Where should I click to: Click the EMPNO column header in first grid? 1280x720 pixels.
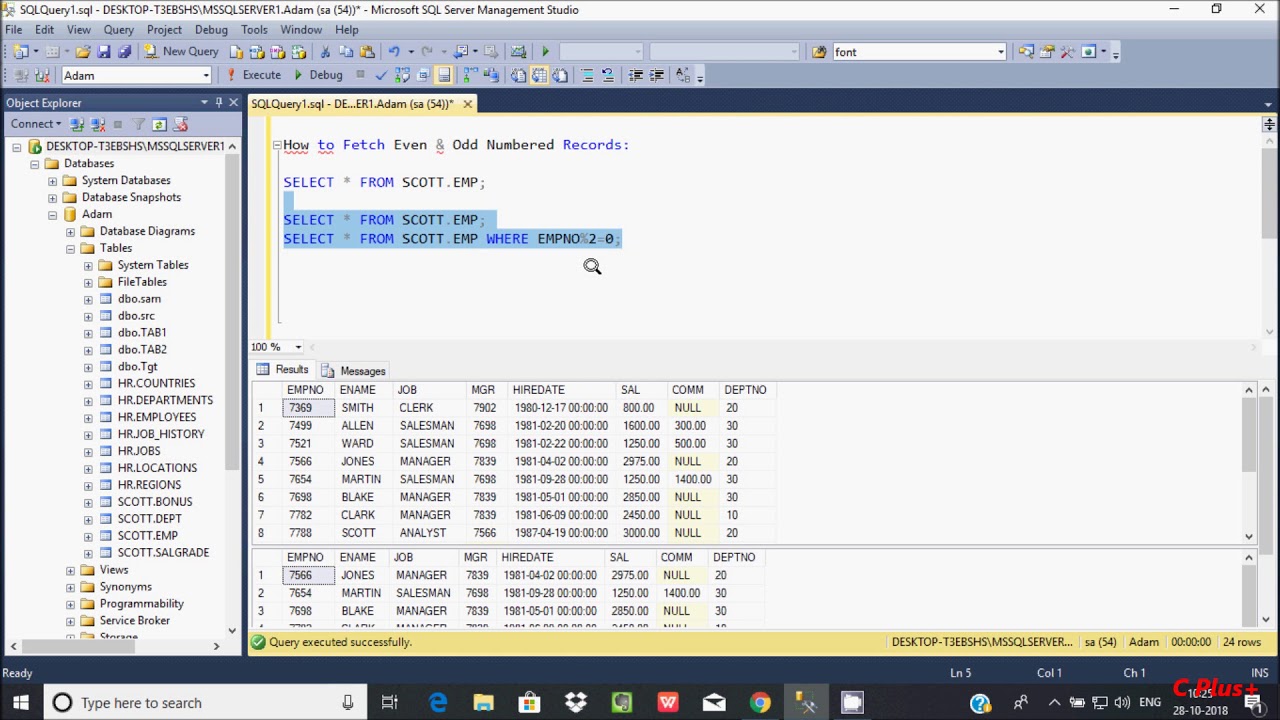pyautogui.click(x=305, y=390)
